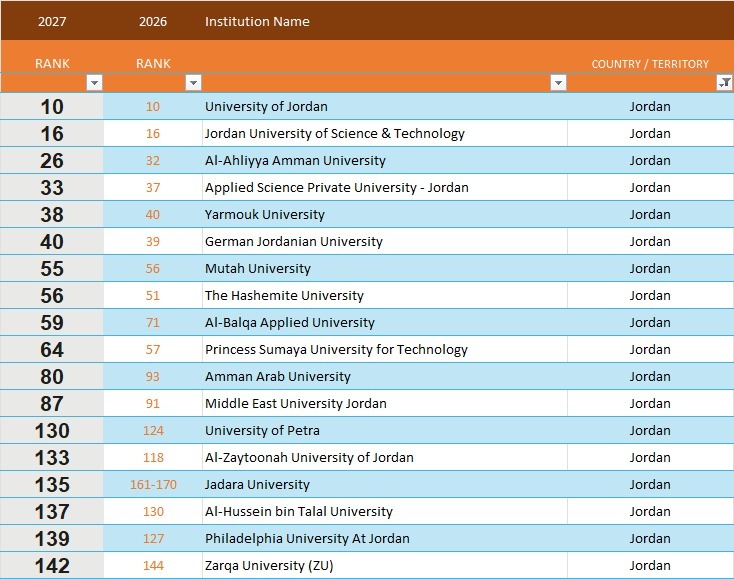Select the German Jordanian University cell
Viewport: 734px width, 579px height.
point(384,242)
